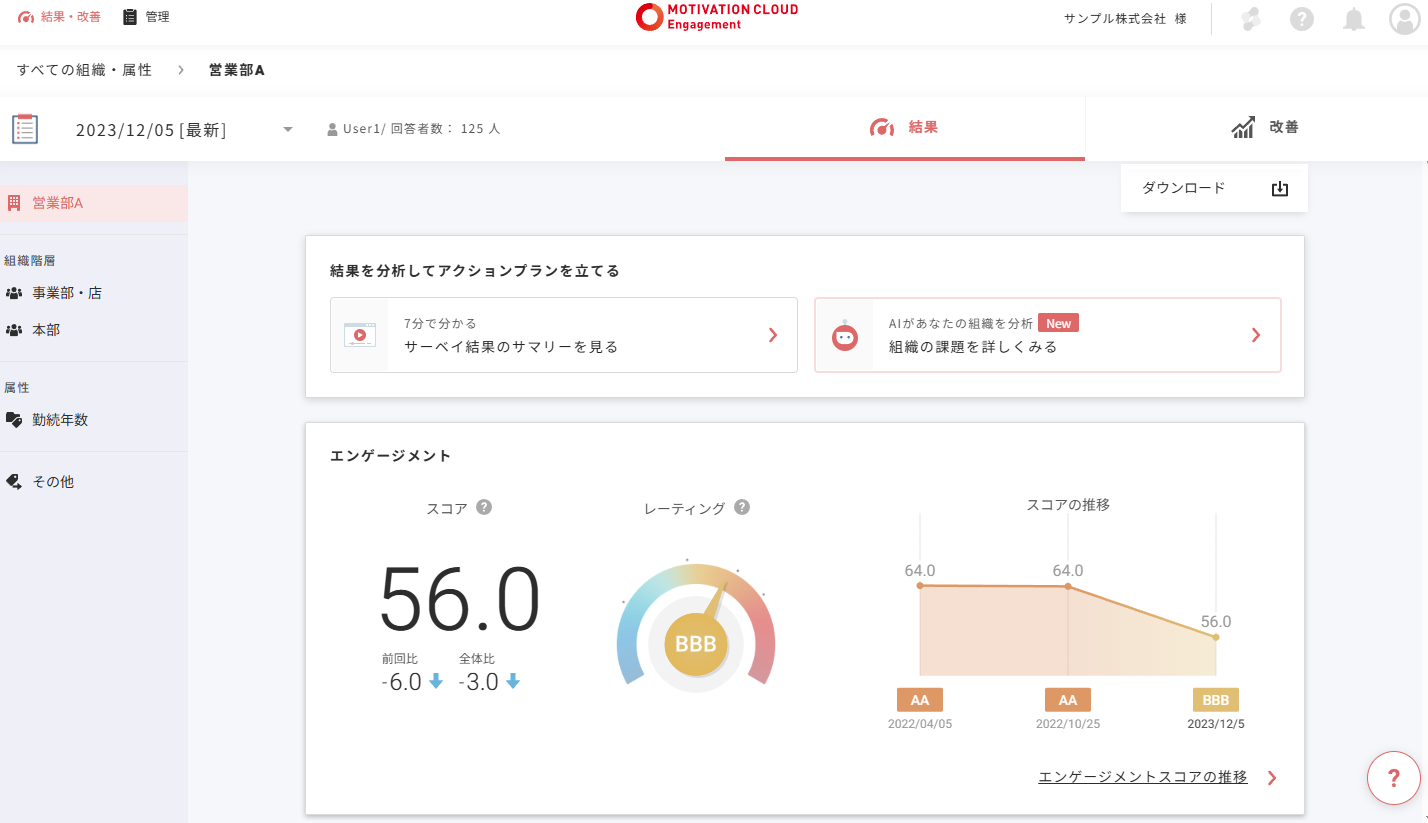Click the スコア help tooltip icon
Image resolution: width=1428 pixels, height=823 pixels.
tap(484, 507)
